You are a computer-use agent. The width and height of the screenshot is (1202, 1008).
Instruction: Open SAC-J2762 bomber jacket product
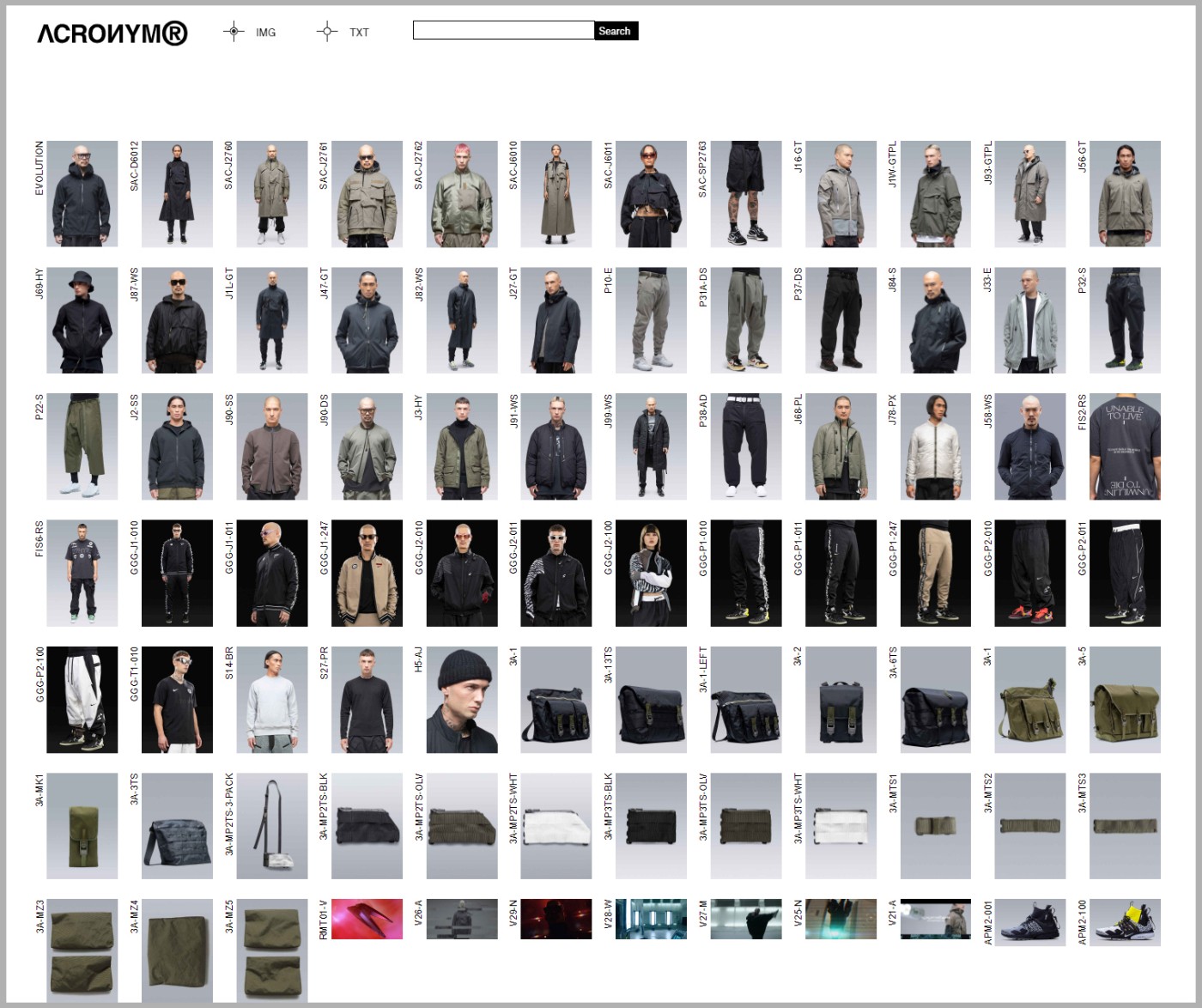[x=462, y=194]
